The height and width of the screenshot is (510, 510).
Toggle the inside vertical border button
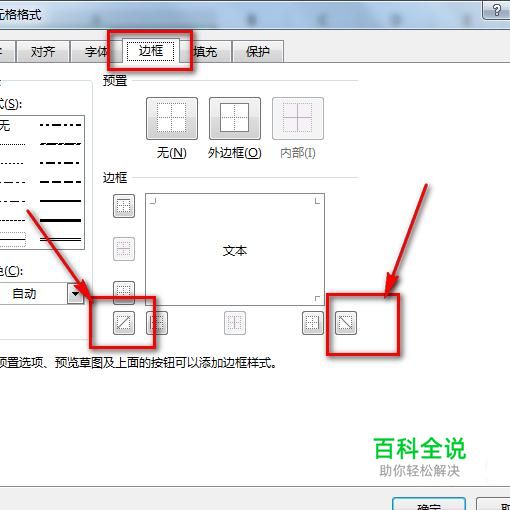pos(235,323)
